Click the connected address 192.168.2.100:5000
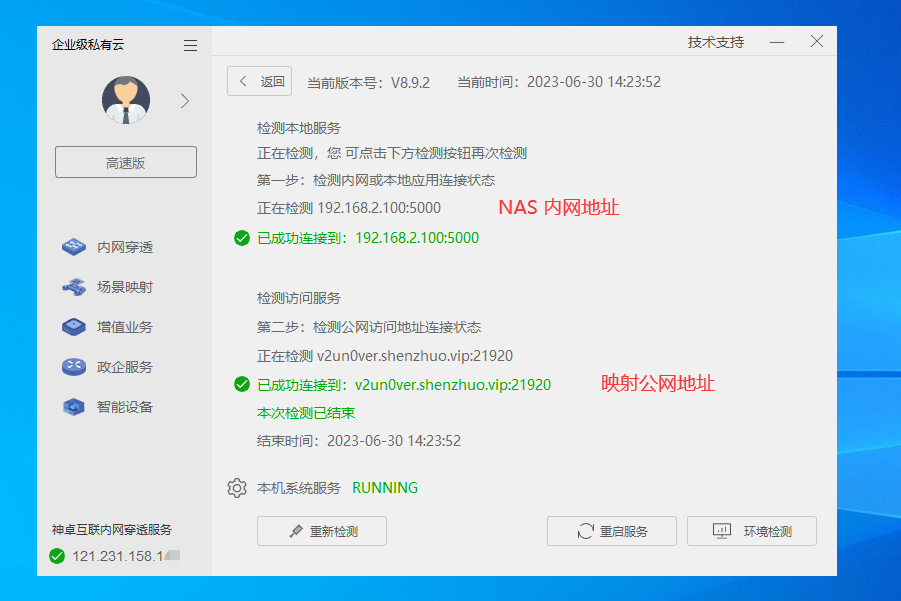This screenshot has height=601, width=901. pyautogui.click(x=416, y=237)
